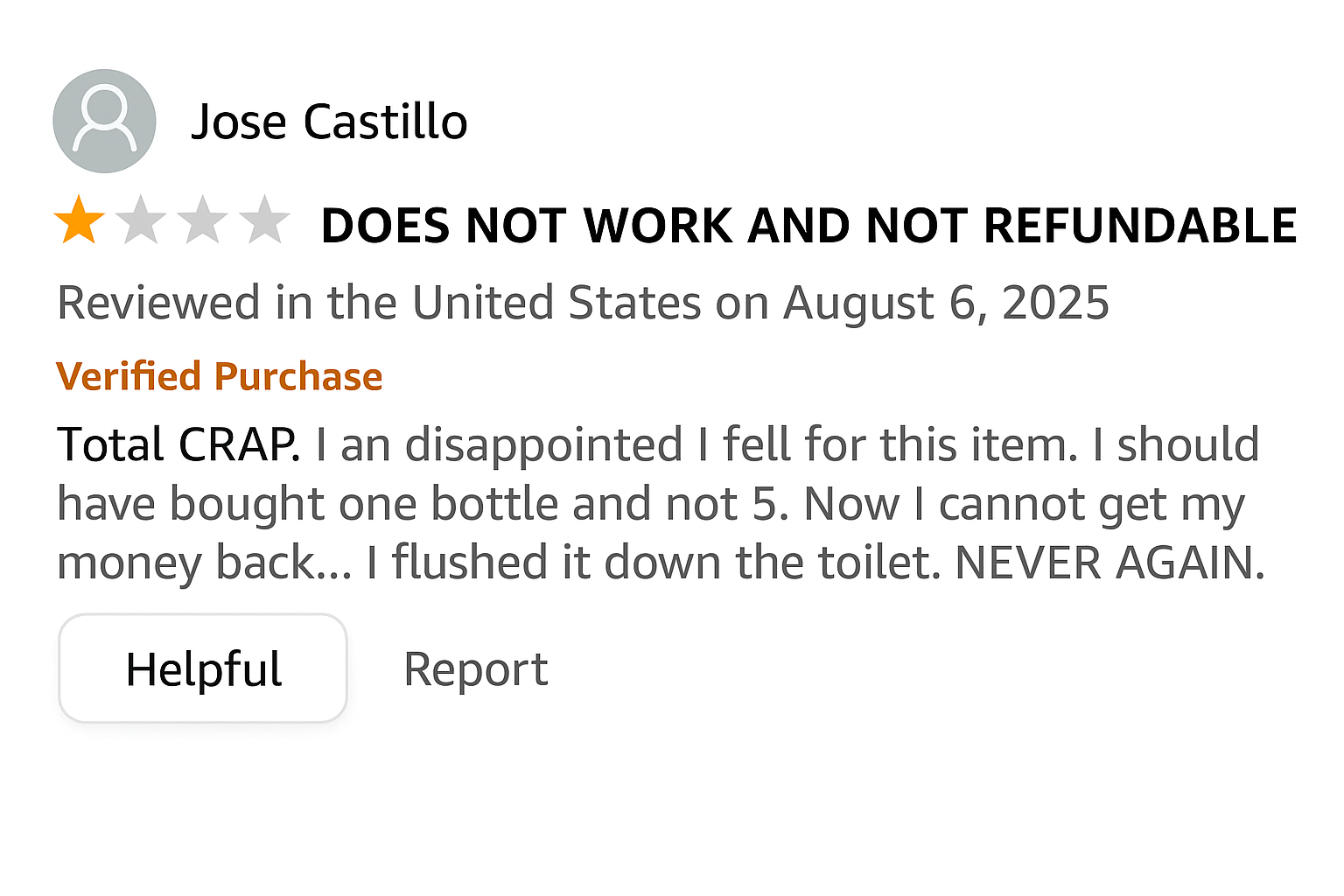Click the word REFUNDABLE in the title
The height and width of the screenshot is (896, 1344).
coord(1139,226)
